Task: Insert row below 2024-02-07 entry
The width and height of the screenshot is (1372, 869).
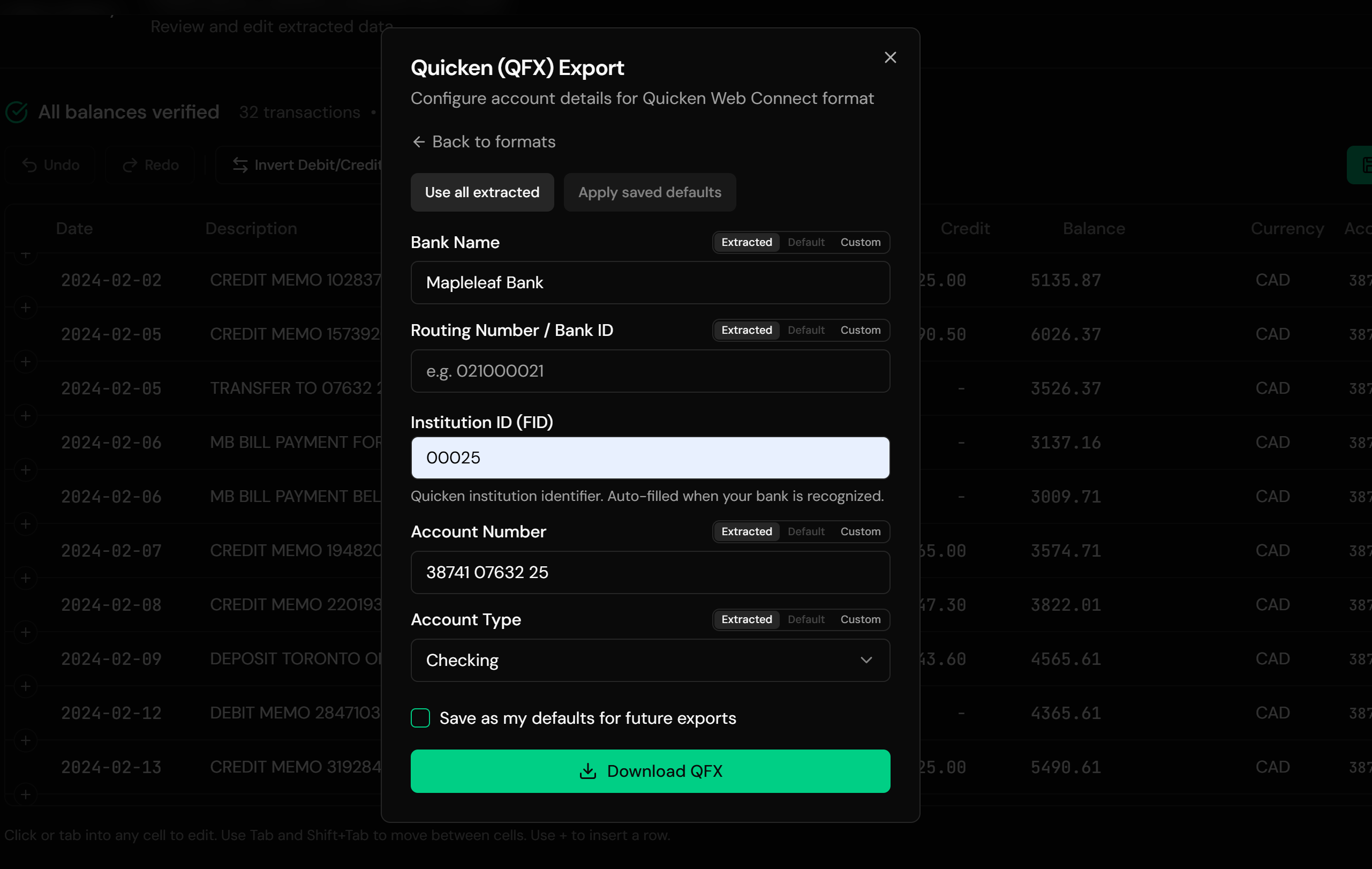Action: pyautogui.click(x=26, y=579)
